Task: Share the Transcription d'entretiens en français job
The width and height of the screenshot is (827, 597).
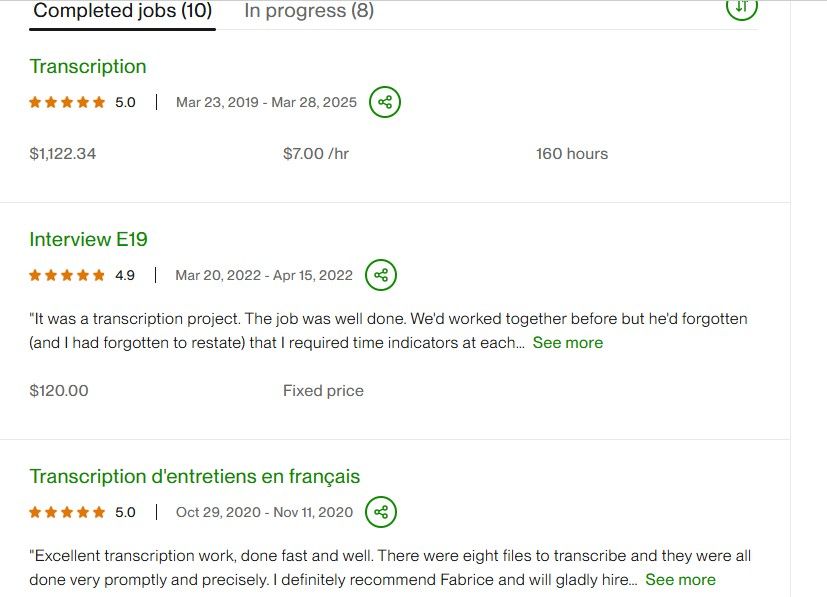Action: (x=381, y=512)
